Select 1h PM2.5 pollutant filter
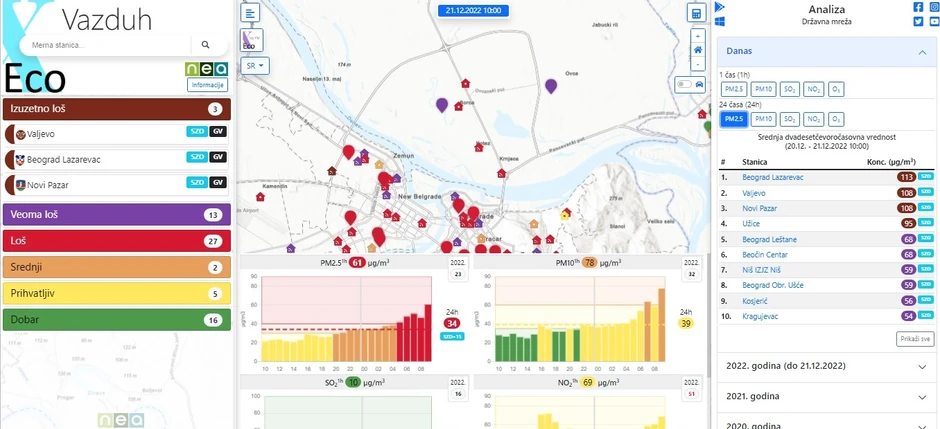This screenshot has width=940, height=429. 734,90
